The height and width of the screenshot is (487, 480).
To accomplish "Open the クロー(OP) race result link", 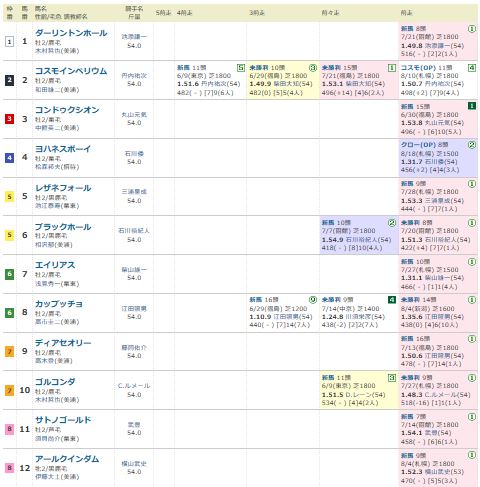I will tap(418, 145).
